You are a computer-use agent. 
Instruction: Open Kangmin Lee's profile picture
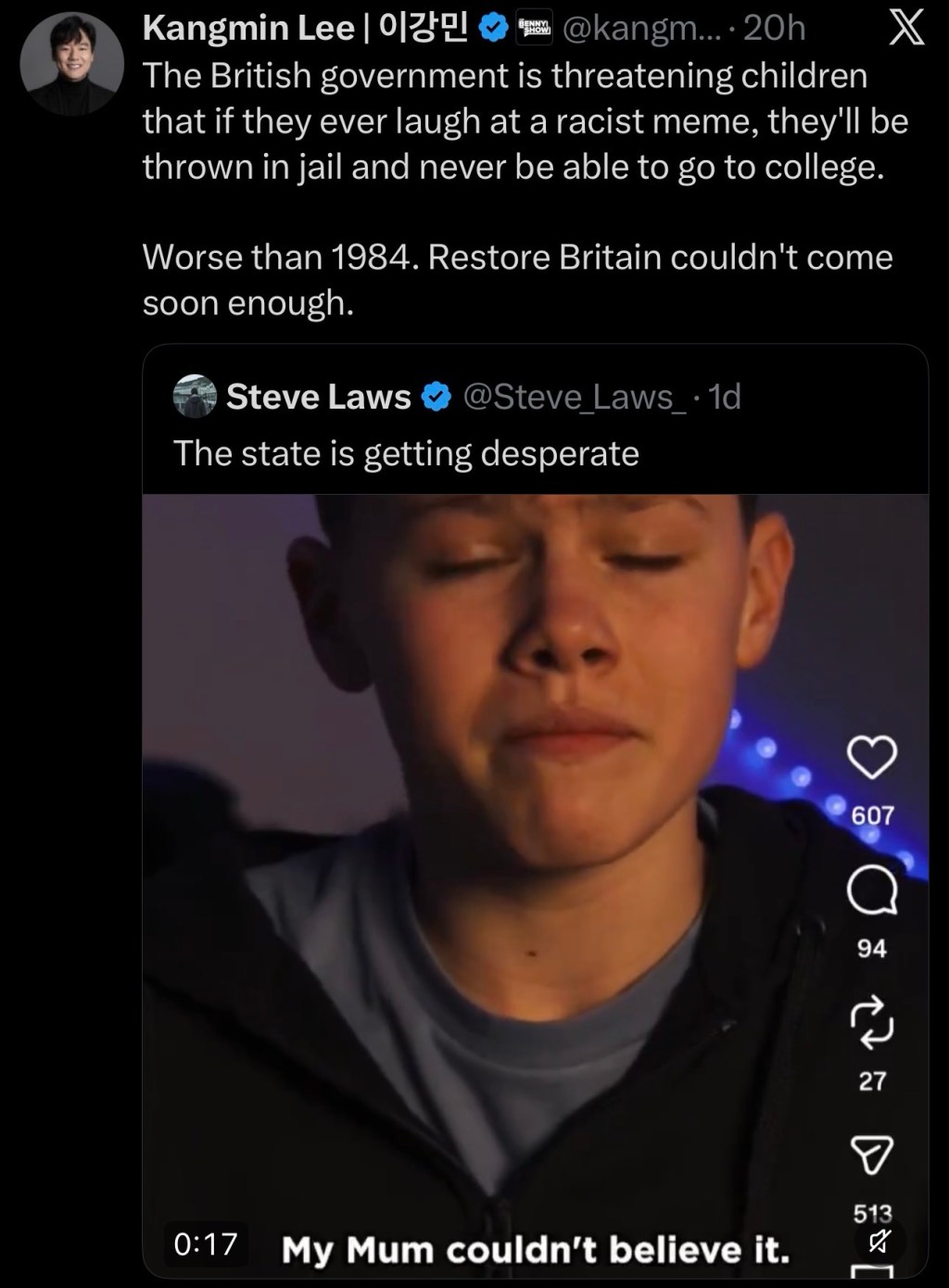coord(71,63)
